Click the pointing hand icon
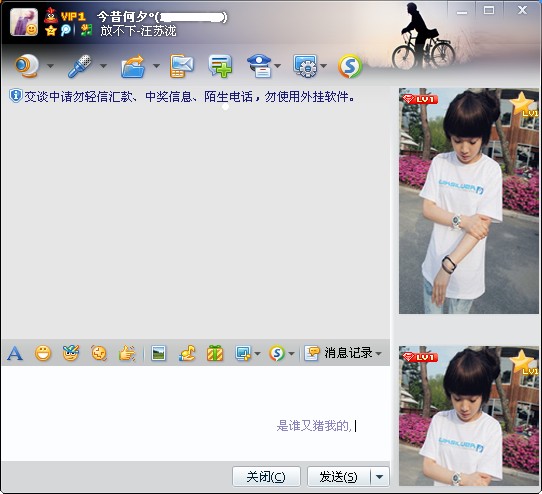The image size is (542, 494). click(127, 353)
